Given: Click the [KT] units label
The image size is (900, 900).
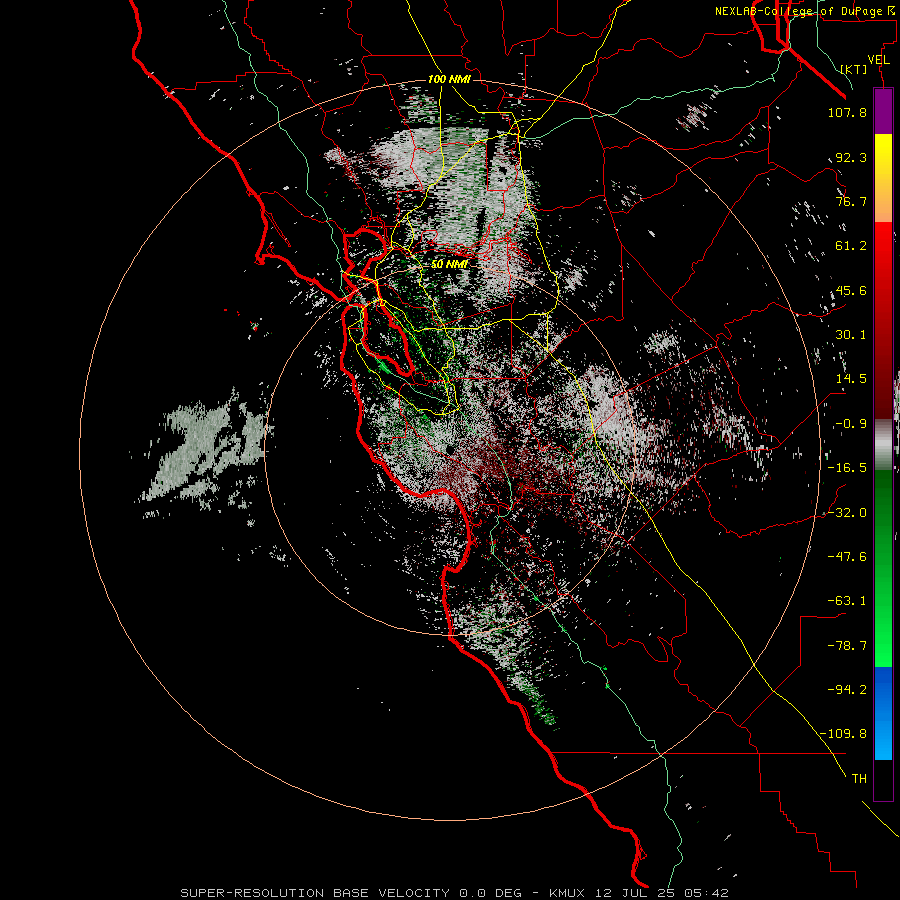Looking at the screenshot, I should 854,69.
